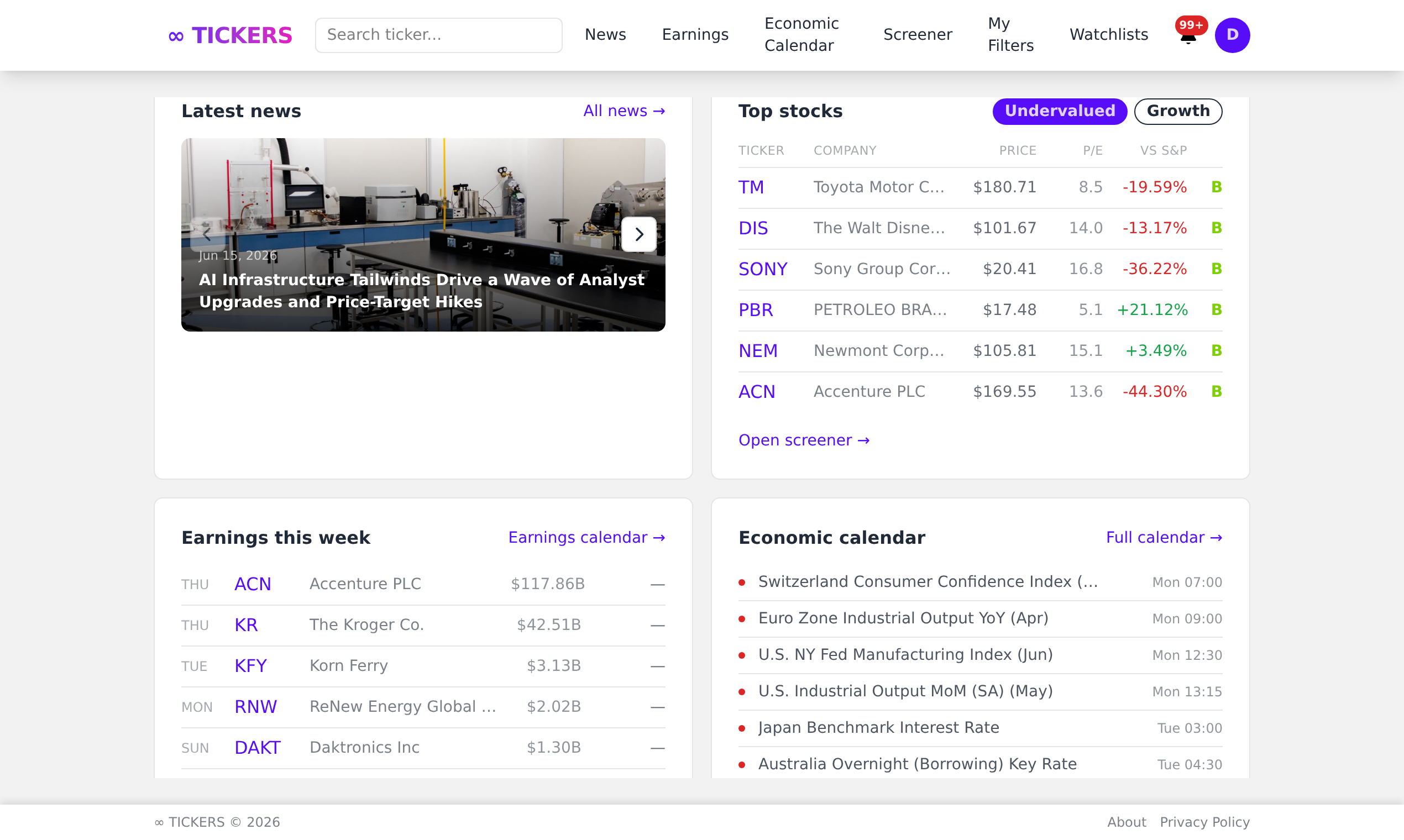1404x840 pixels.
Task: Open the ACN ticker in Top stocks
Action: (x=756, y=392)
